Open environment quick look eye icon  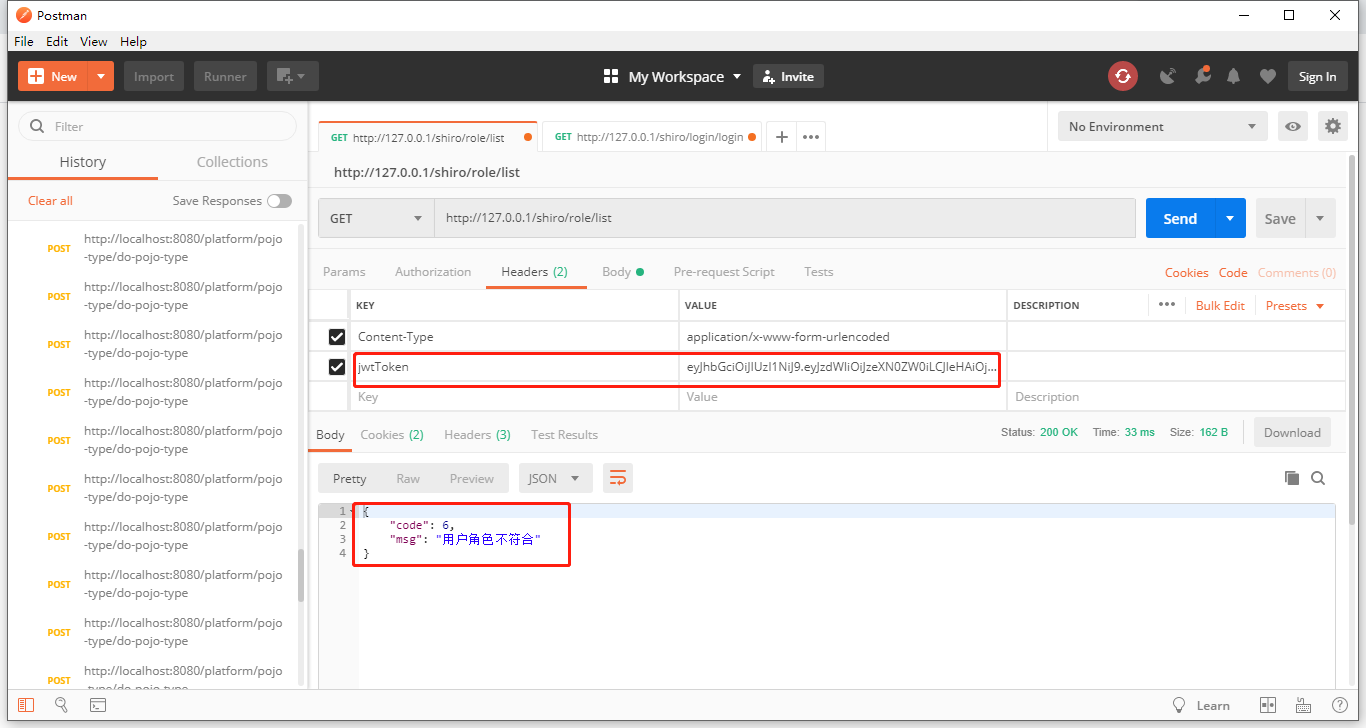1293,126
